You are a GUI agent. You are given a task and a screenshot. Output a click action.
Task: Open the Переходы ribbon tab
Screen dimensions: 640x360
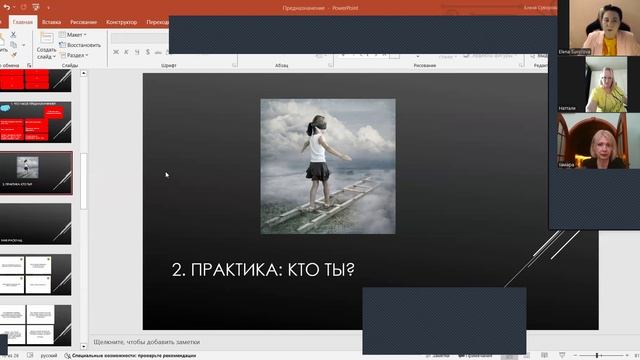coord(158,22)
